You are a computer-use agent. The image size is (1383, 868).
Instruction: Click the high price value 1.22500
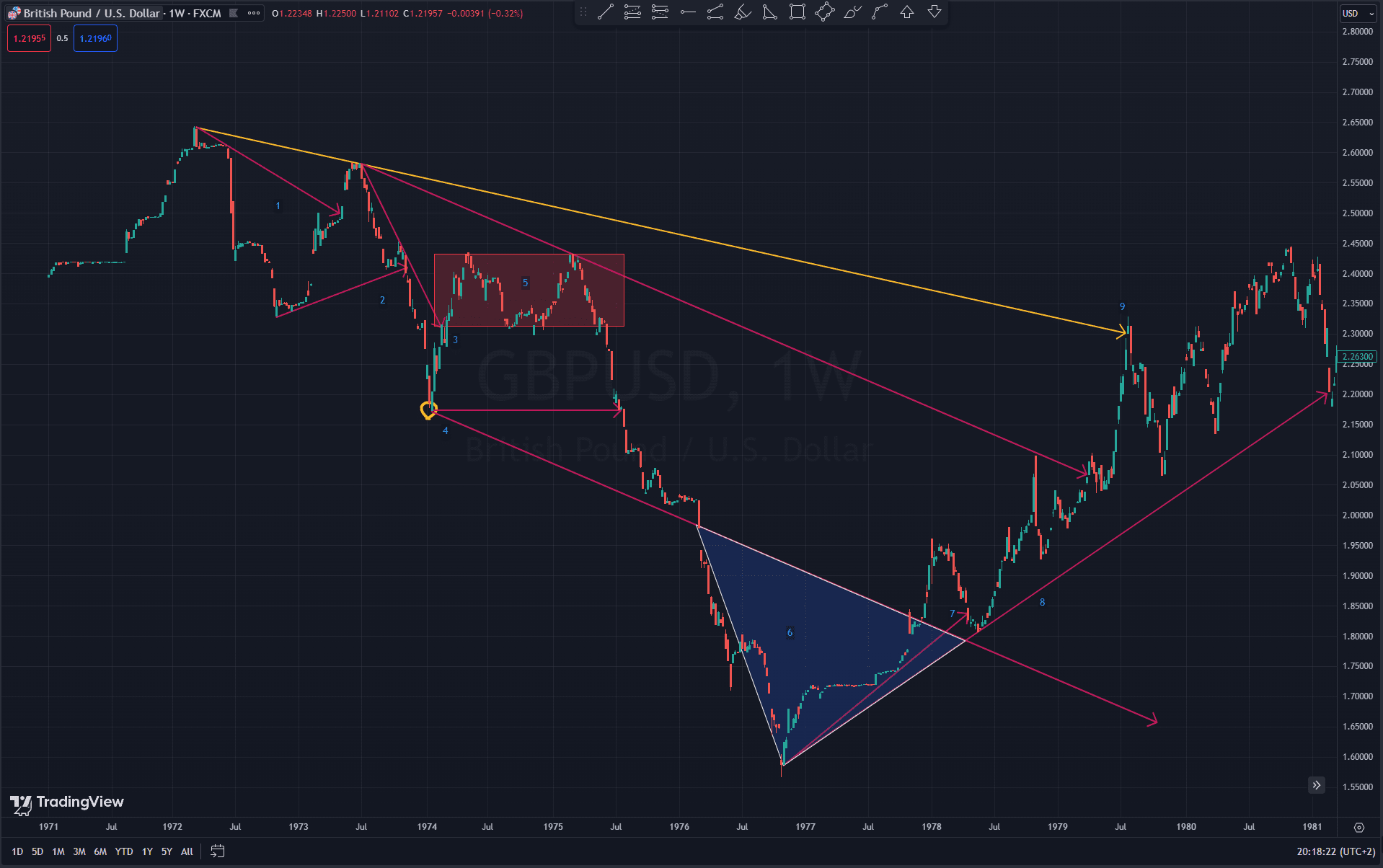pyautogui.click(x=340, y=13)
